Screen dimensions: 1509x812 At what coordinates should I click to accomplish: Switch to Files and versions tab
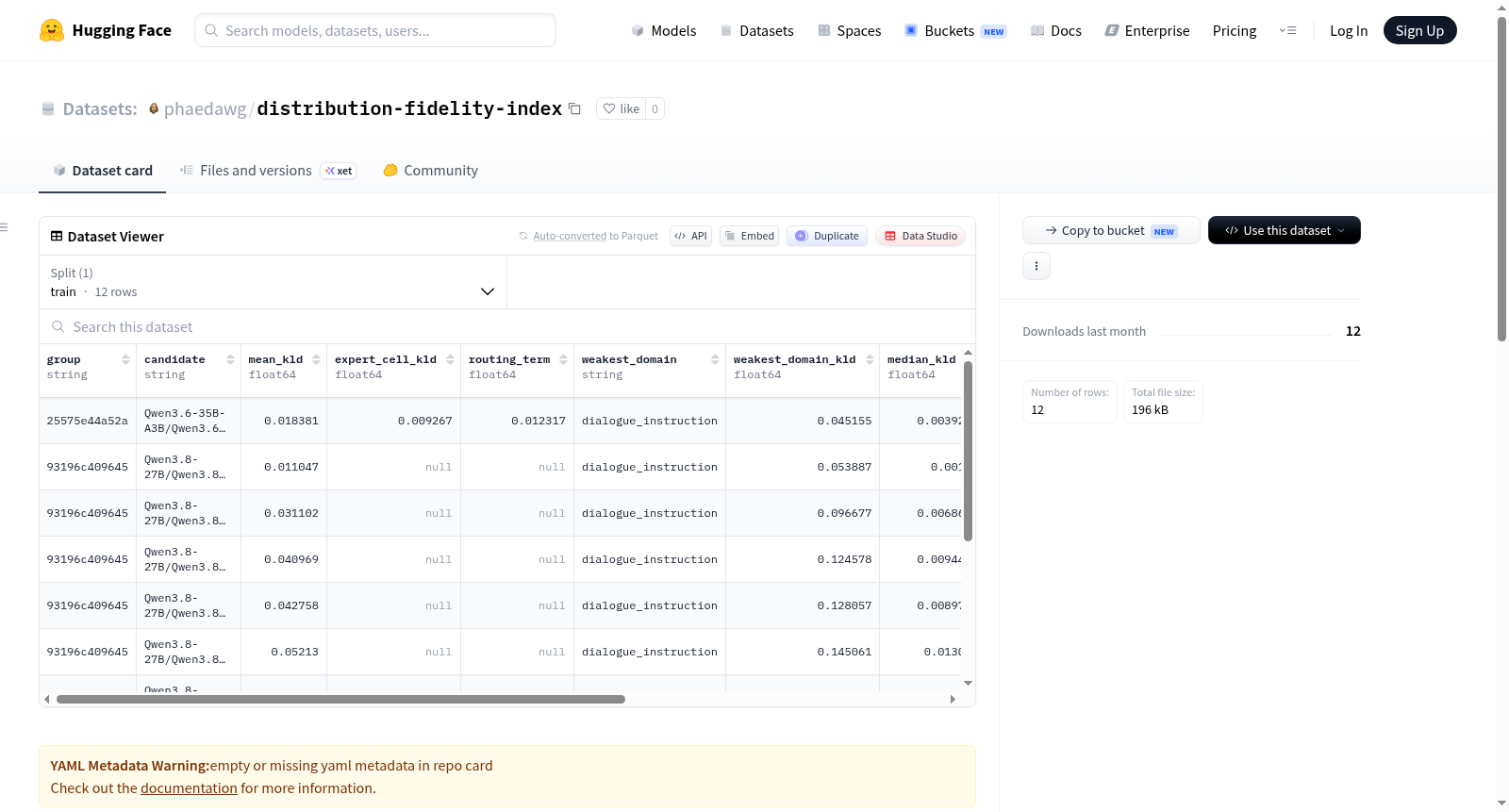tap(268, 171)
